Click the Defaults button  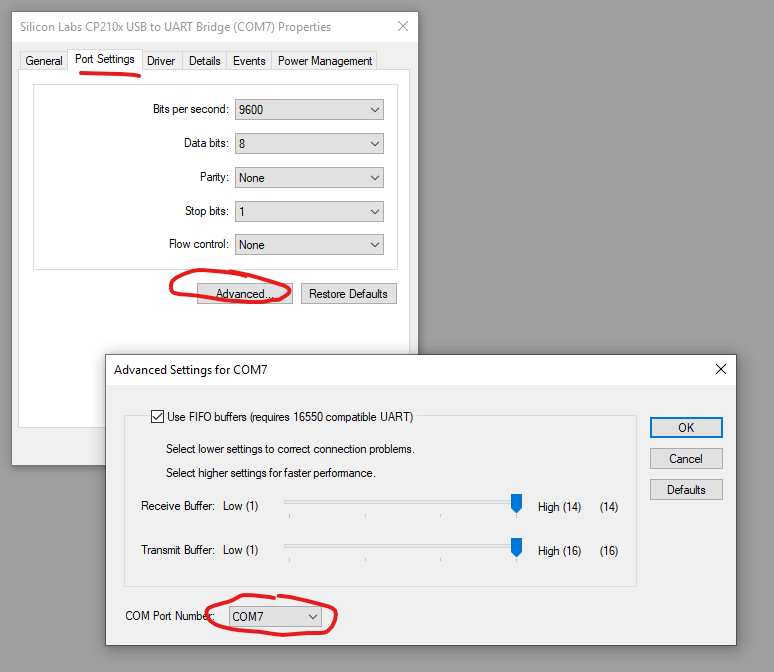[686, 490]
